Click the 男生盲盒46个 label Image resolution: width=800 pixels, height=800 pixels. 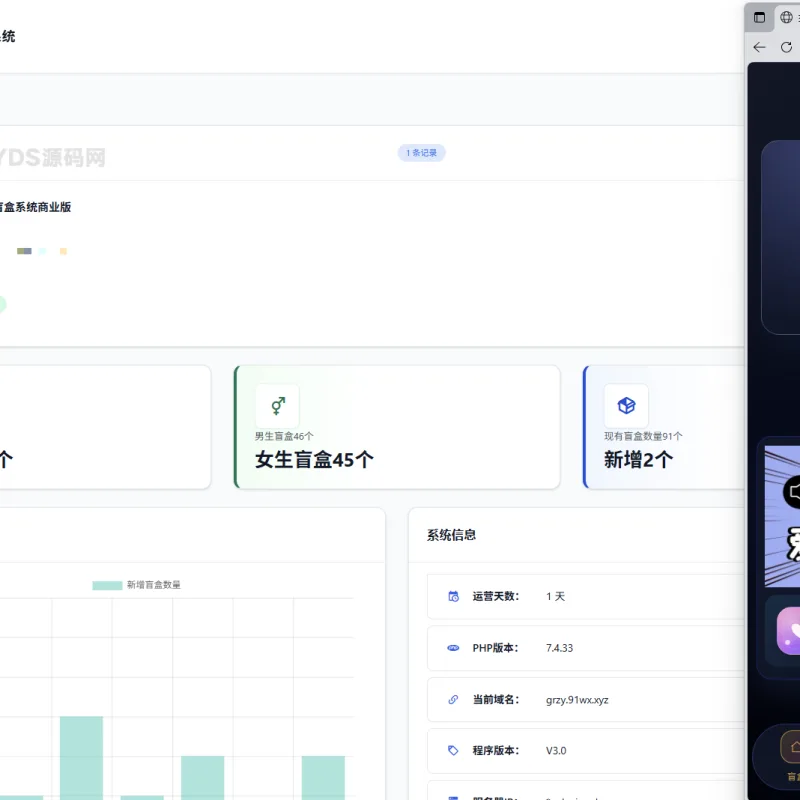pyautogui.click(x=284, y=436)
